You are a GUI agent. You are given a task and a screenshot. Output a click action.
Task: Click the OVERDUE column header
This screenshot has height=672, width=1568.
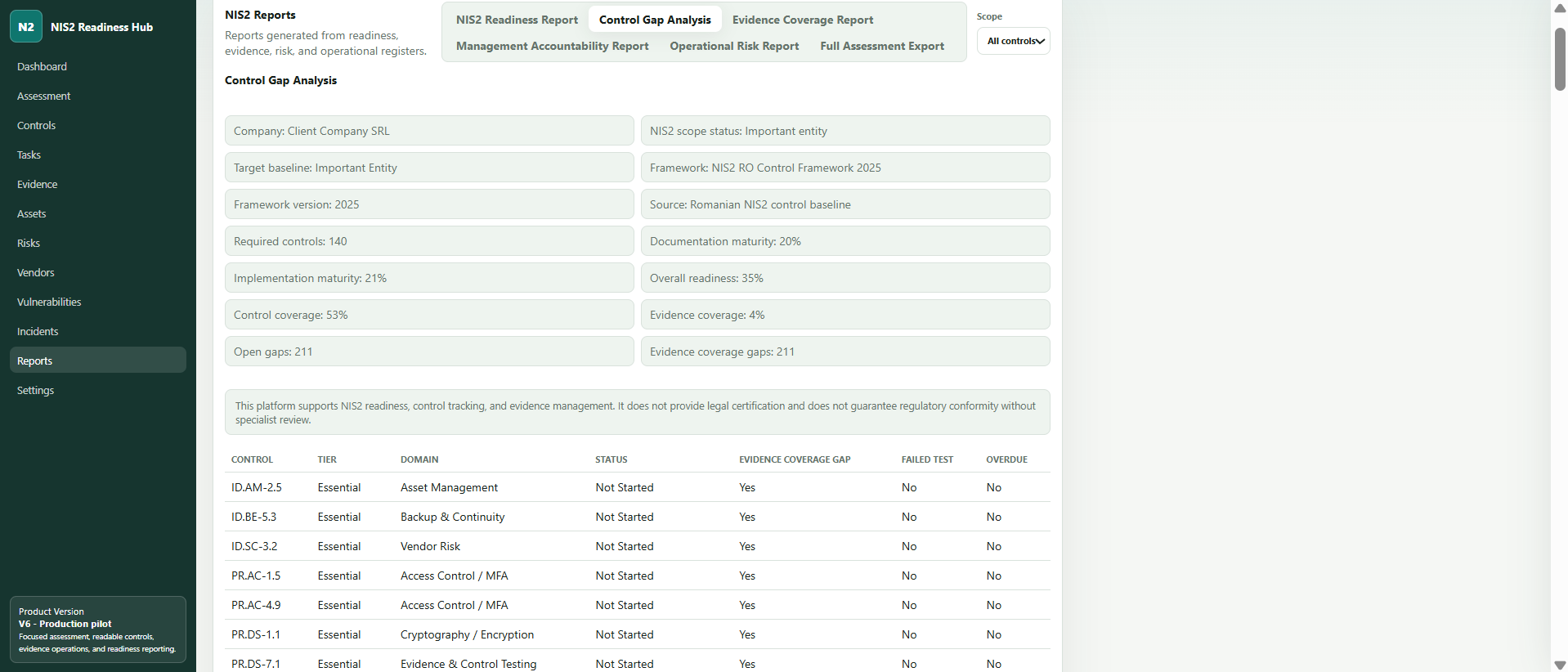click(1006, 459)
